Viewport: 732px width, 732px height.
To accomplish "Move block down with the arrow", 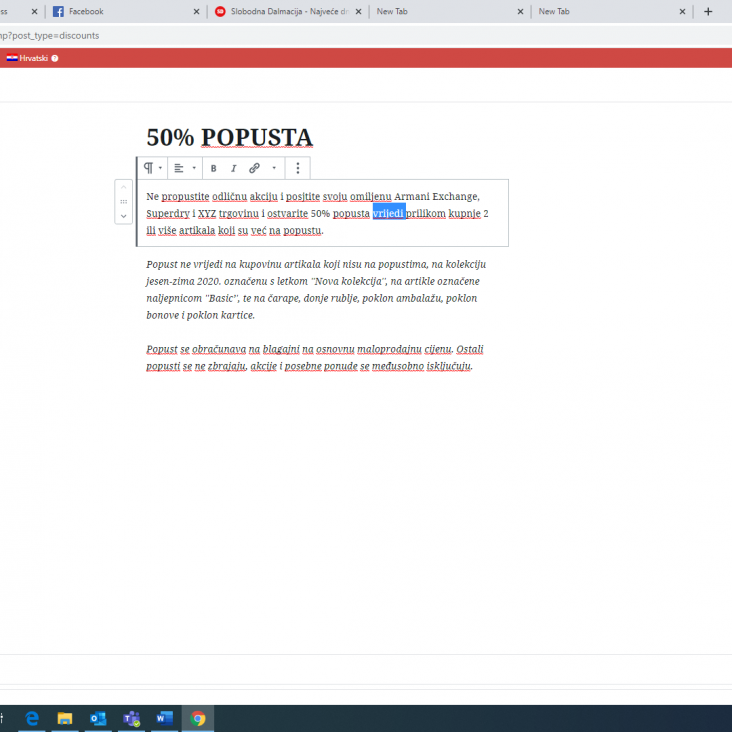I will (x=124, y=216).
